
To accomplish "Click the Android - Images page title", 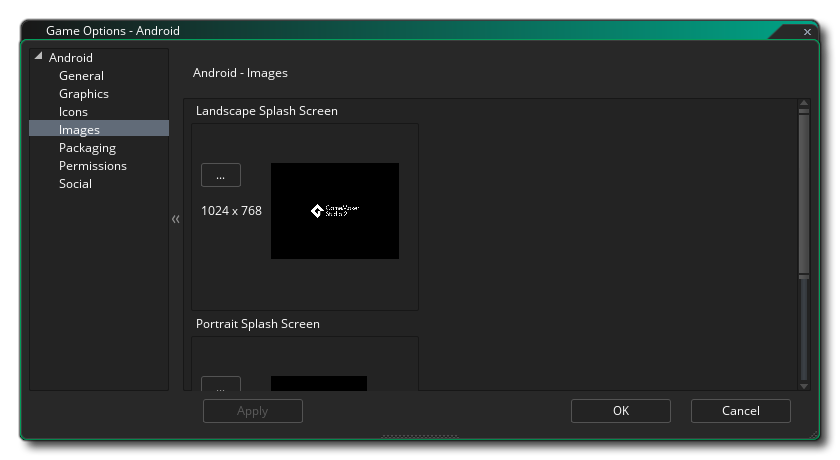I will click(x=240, y=73).
